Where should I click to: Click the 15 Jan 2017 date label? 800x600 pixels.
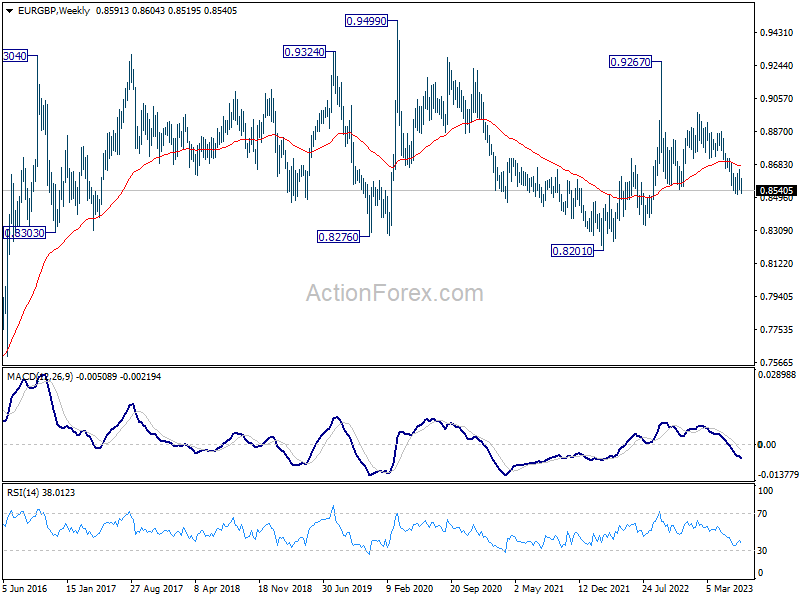91,588
